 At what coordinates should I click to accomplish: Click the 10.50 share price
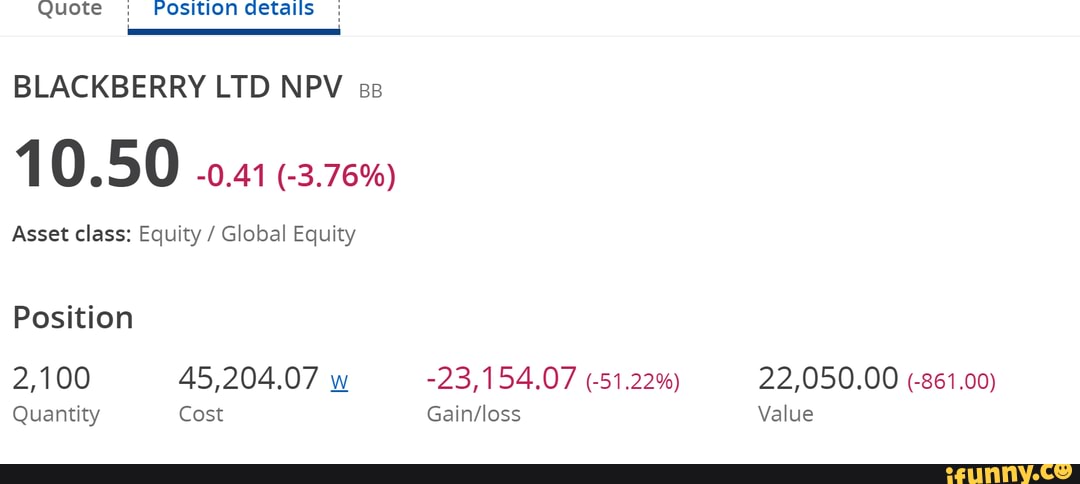click(96, 164)
